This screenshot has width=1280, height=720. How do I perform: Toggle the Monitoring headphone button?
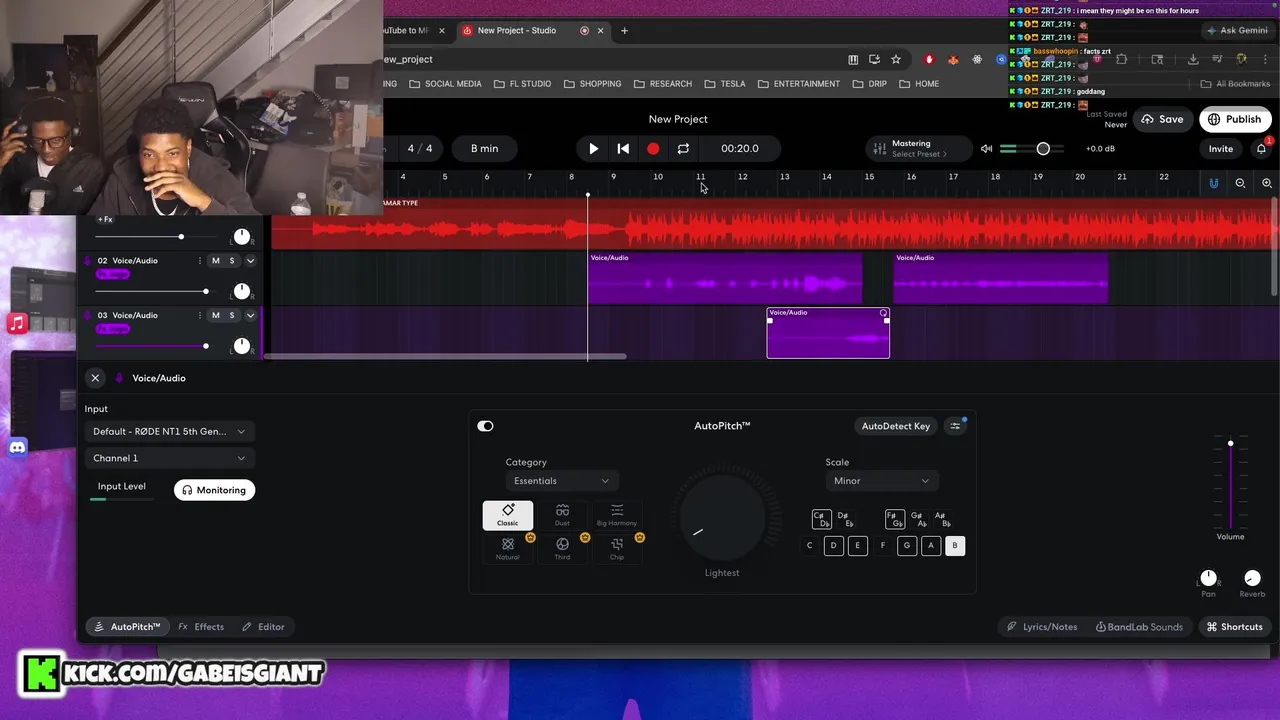(x=214, y=490)
